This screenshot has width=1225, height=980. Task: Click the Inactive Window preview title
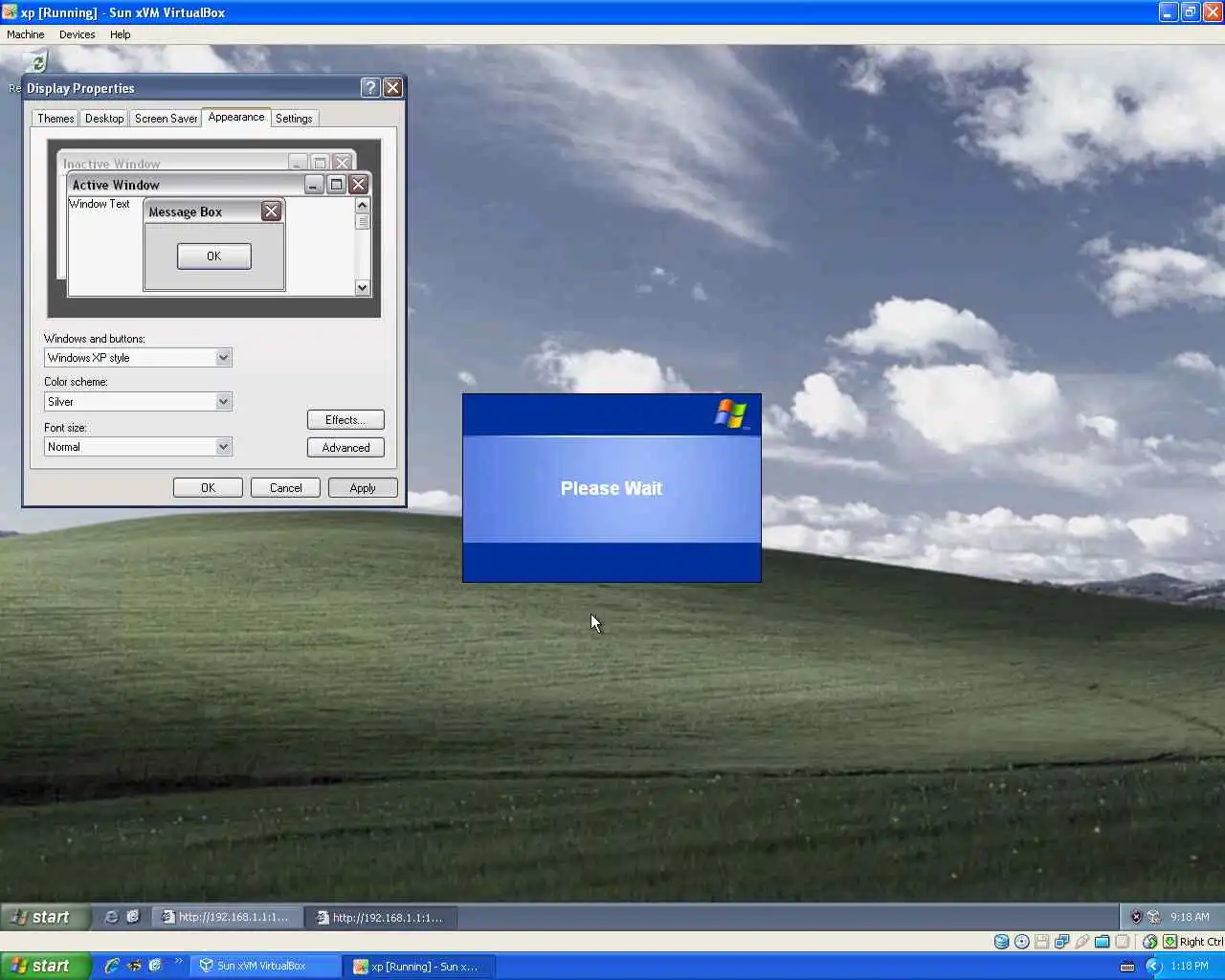pos(111,164)
